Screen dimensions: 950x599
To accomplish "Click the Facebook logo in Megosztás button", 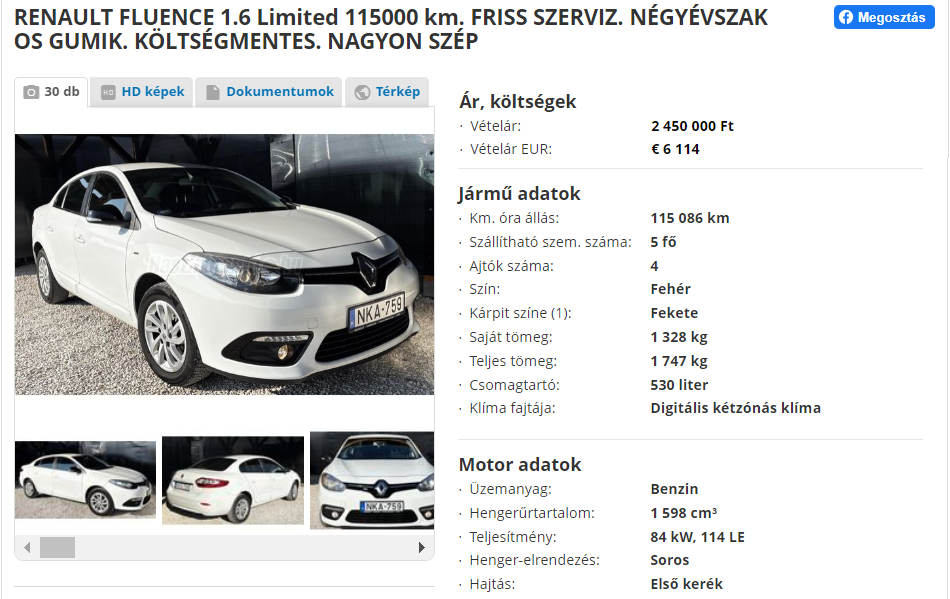I will (x=846, y=18).
